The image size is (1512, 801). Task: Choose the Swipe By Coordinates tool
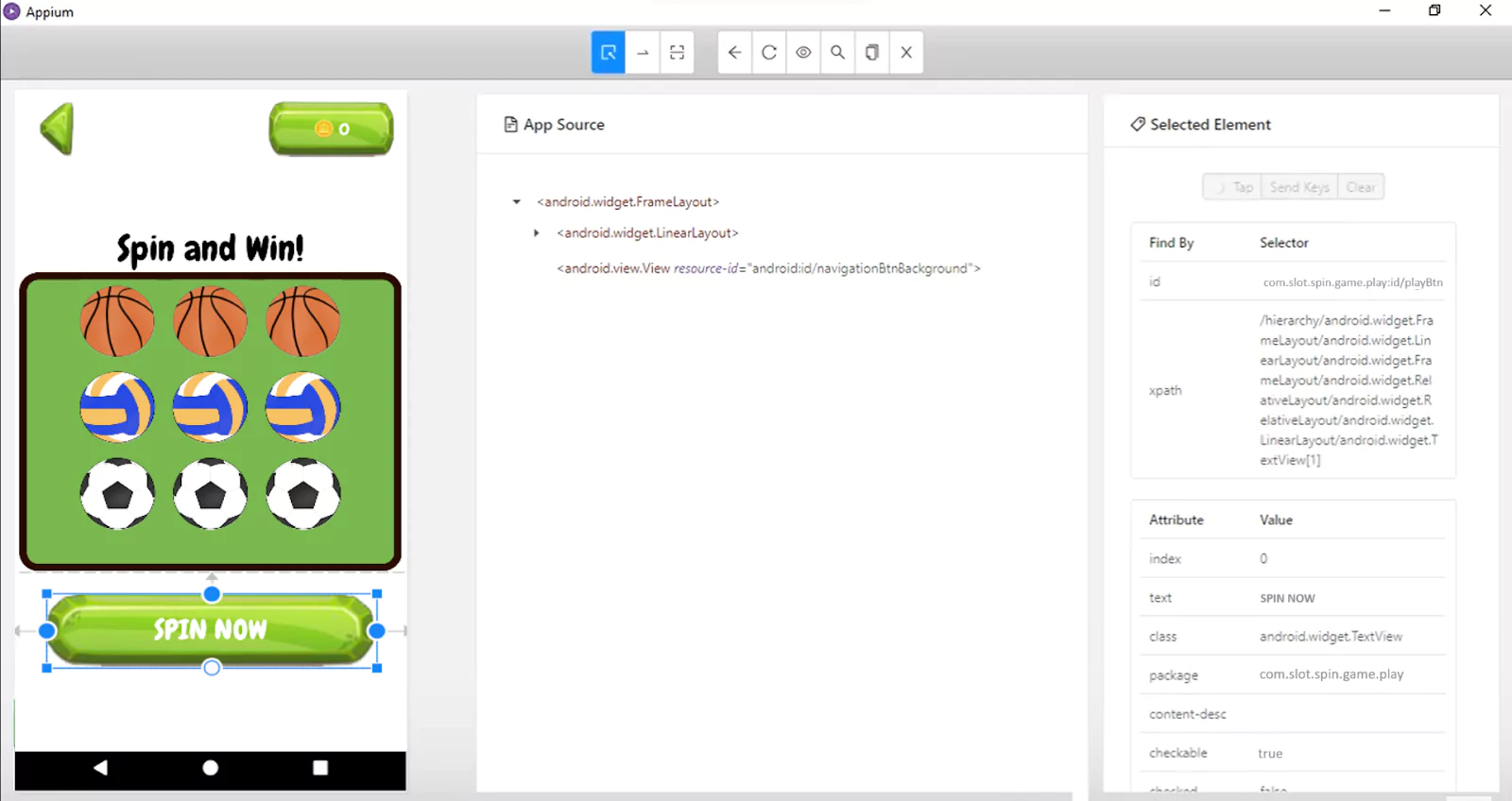click(643, 53)
